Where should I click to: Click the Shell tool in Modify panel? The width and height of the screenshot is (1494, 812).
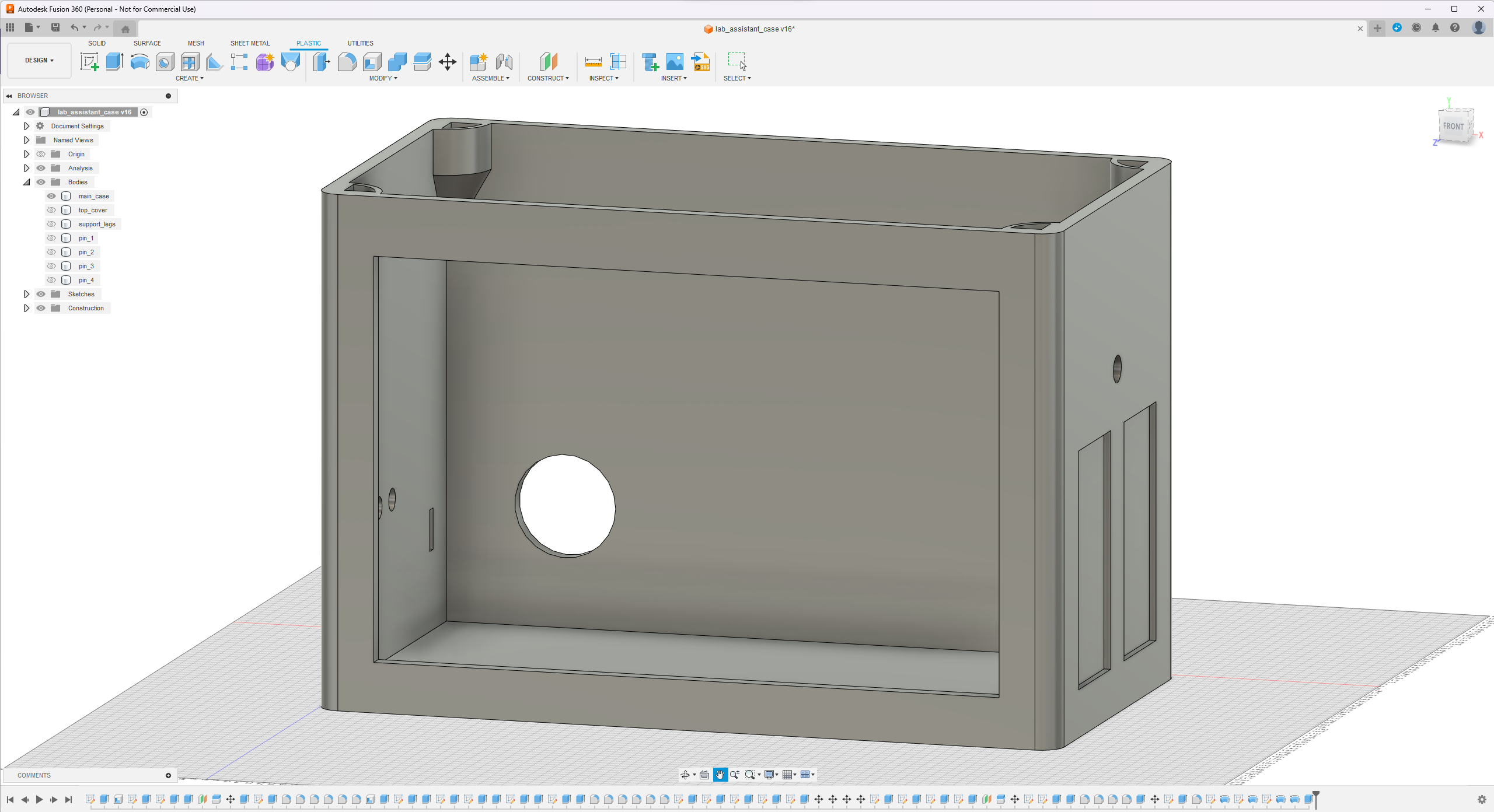pos(371,62)
